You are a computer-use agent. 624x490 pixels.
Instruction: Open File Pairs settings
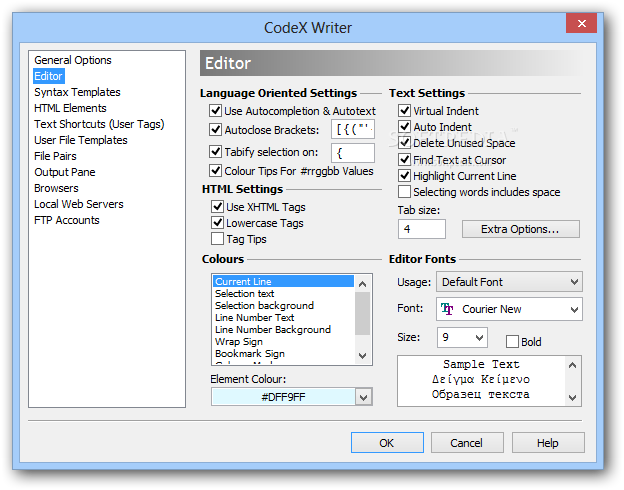tap(55, 156)
